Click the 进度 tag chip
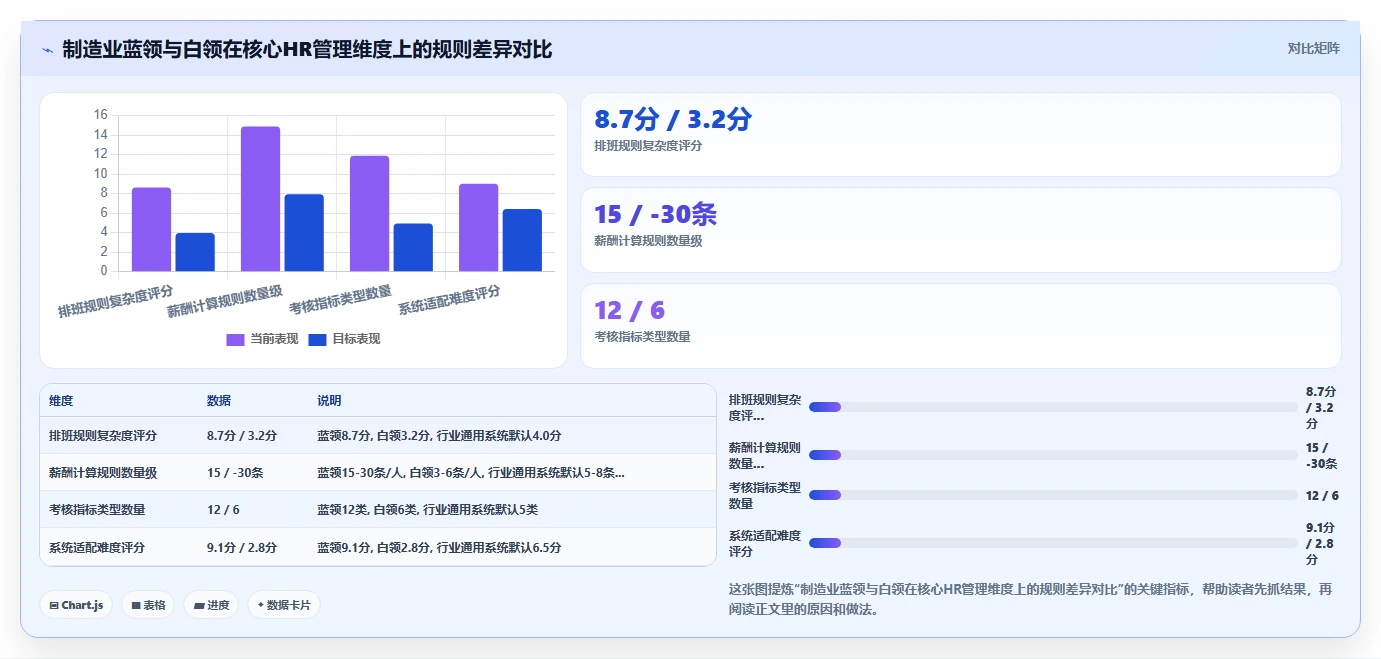Viewport: 1381px width, 659px height. (211, 605)
